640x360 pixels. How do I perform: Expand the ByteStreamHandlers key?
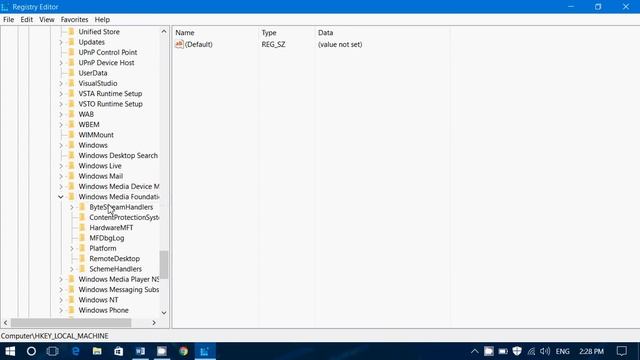point(72,207)
